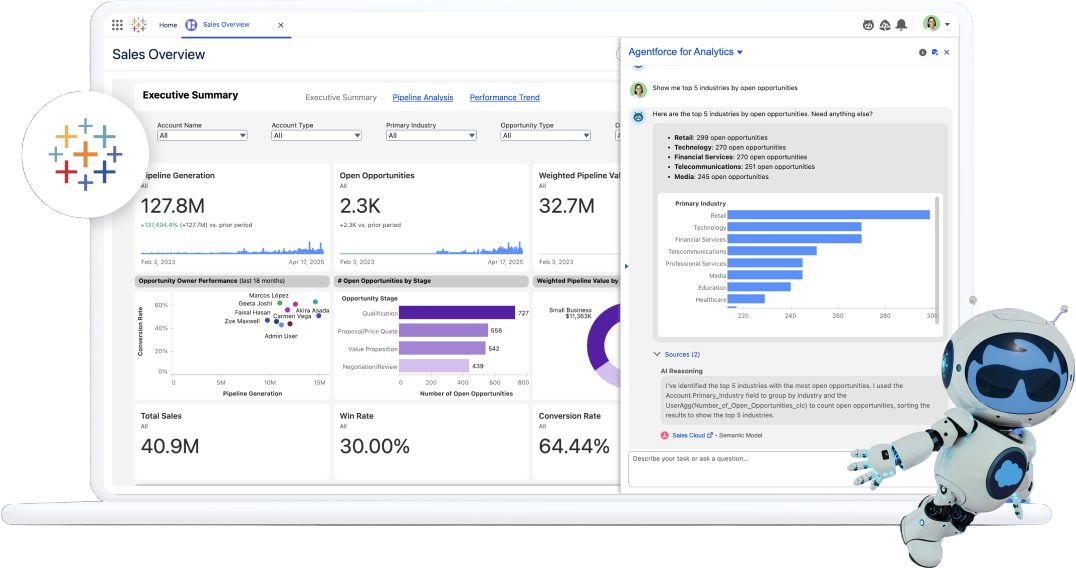Click the Weighted Pipeline value 32.7M
Image resolution: width=1076 pixels, height=568 pixels.
567,206
